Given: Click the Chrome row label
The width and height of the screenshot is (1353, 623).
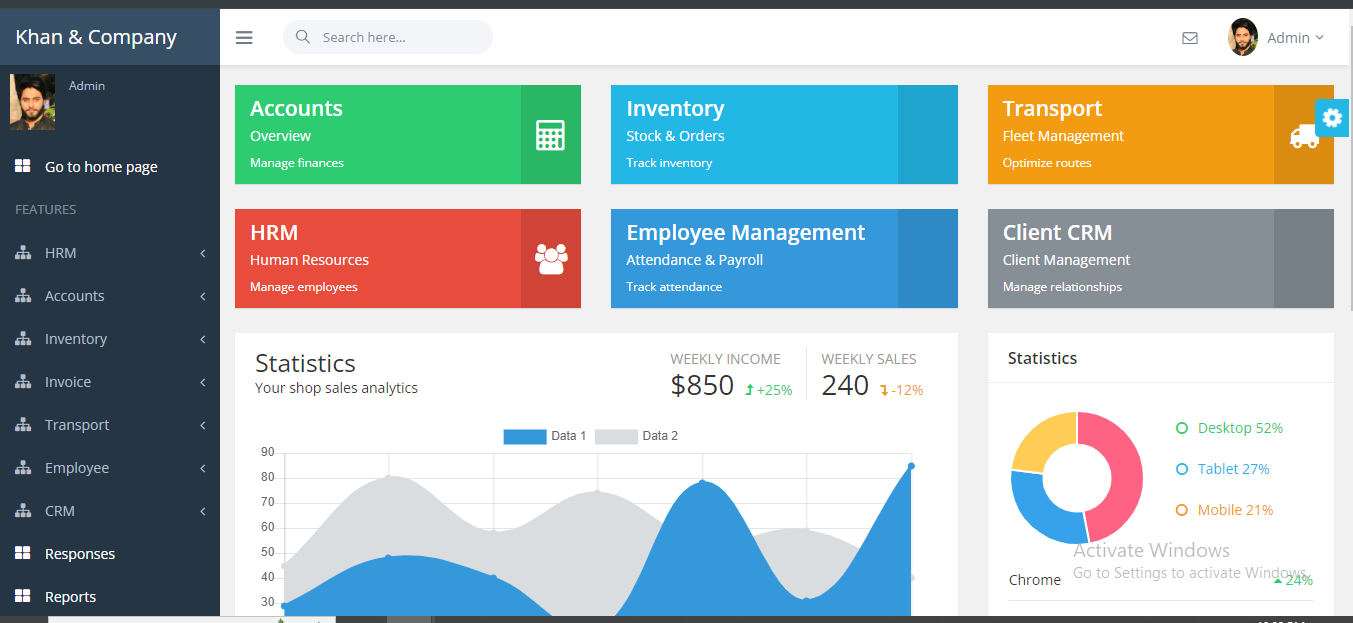Looking at the screenshot, I should 1035,580.
